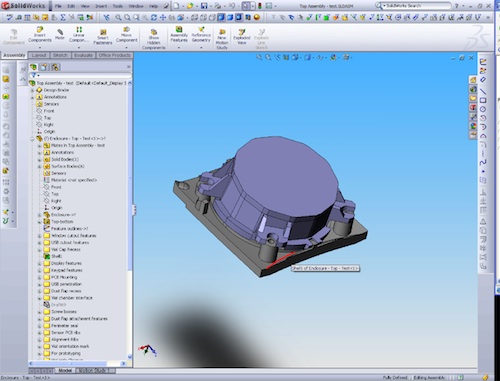The height and width of the screenshot is (381, 500).
Task: Select the Keypad features folder
Action: pyautogui.click(x=67, y=270)
